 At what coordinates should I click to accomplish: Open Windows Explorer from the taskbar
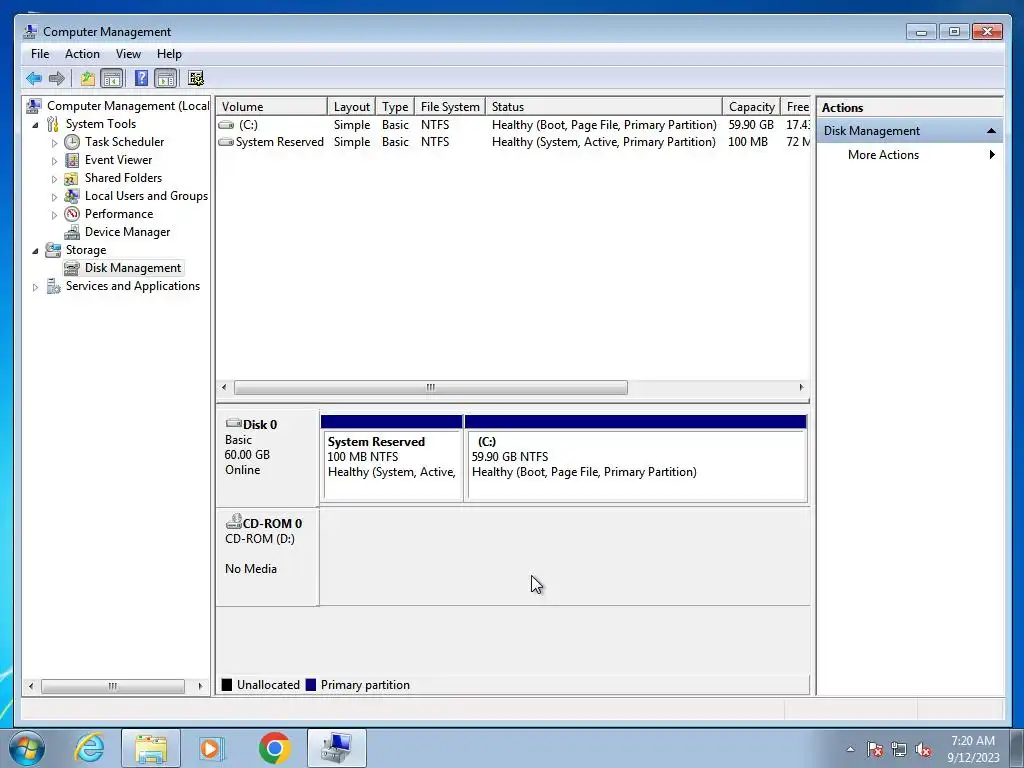point(151,748)
